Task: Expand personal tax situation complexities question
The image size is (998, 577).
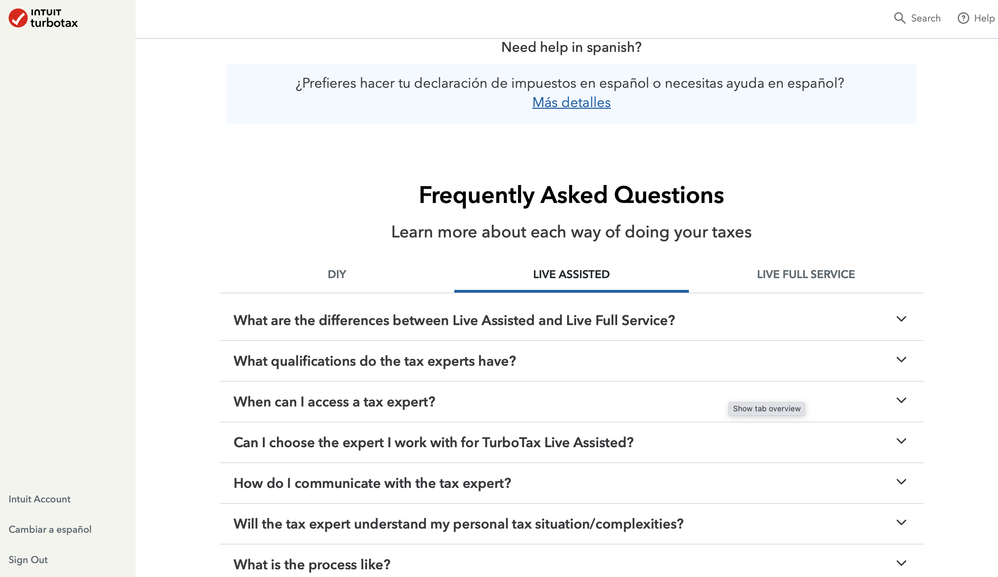Action: pos(572,524)
